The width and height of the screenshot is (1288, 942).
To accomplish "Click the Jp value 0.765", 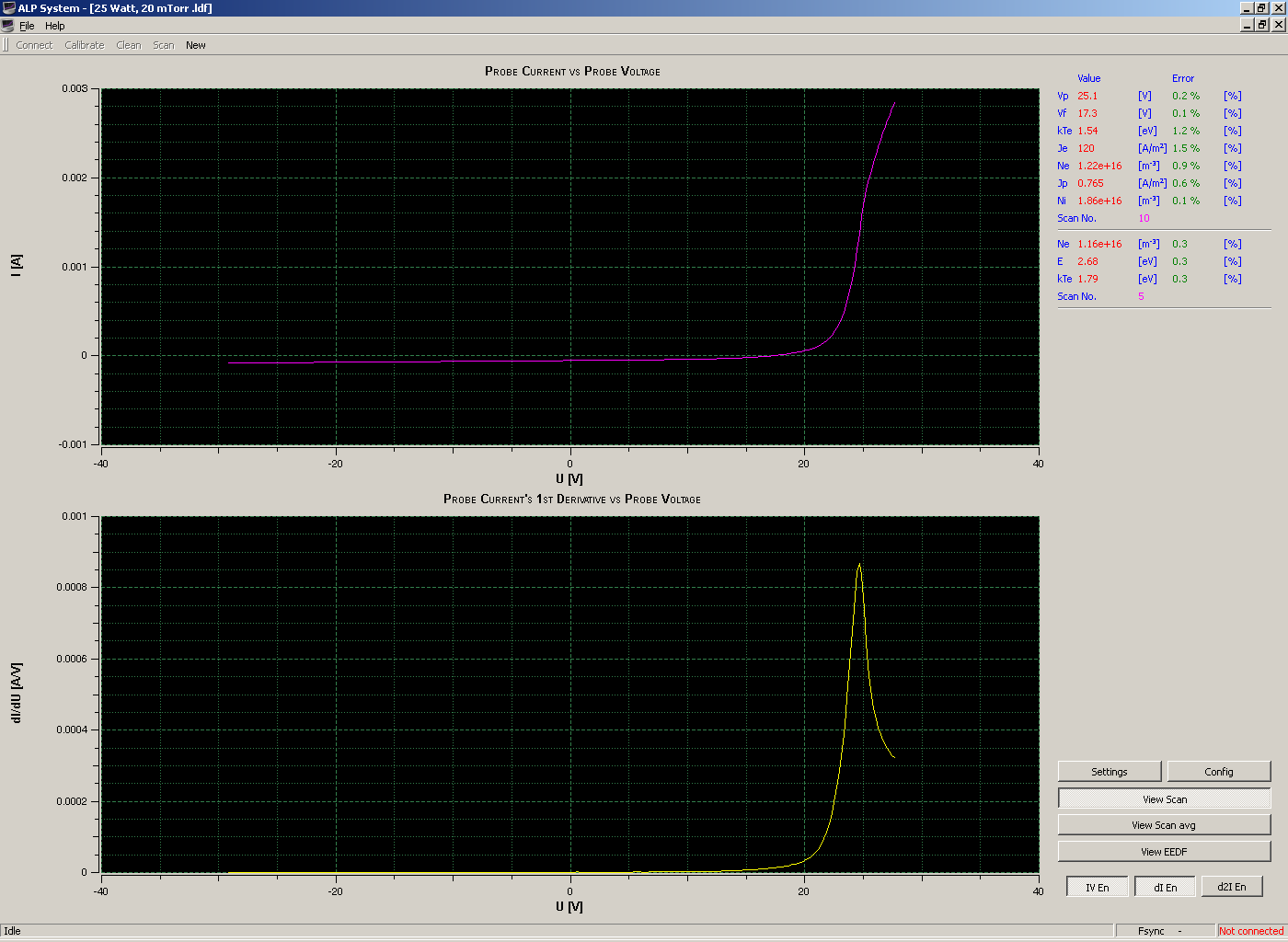I will [x=1090, y=183].
